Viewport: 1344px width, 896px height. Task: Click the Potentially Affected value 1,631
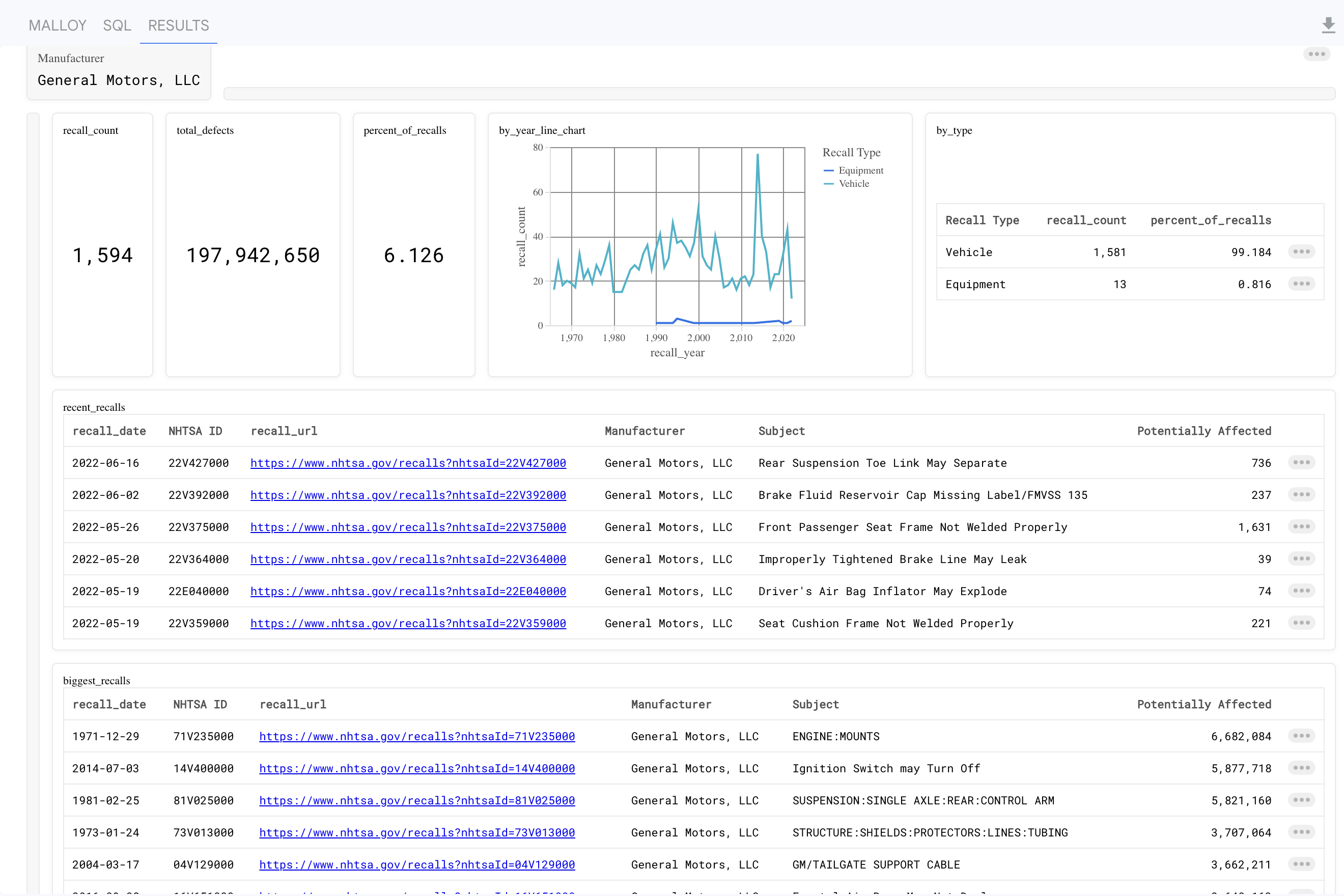(1254, 527)
